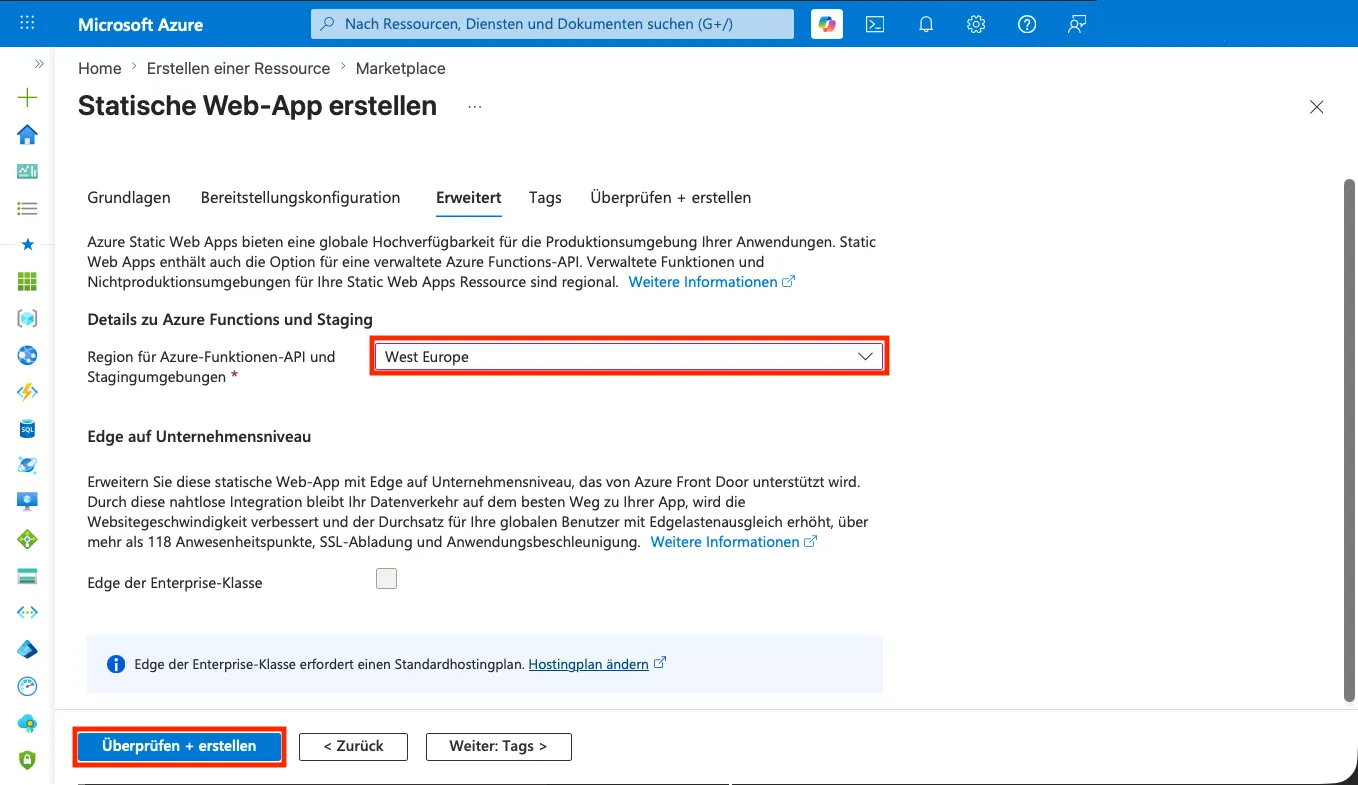
Task: Go back with the Zurück button
Action: click(354, 746)
